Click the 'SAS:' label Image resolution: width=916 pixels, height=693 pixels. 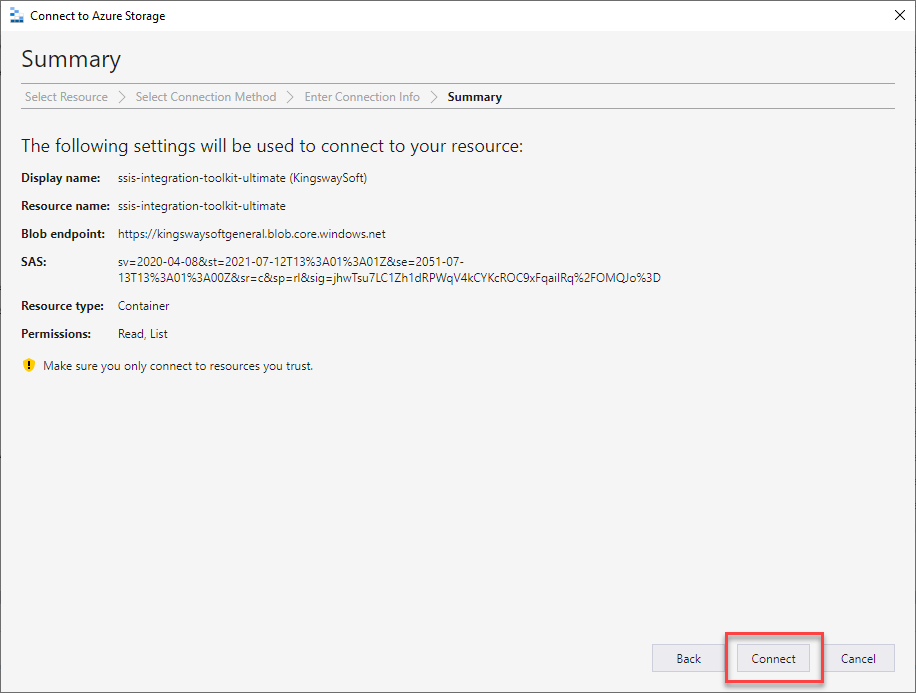coord(34,261)
